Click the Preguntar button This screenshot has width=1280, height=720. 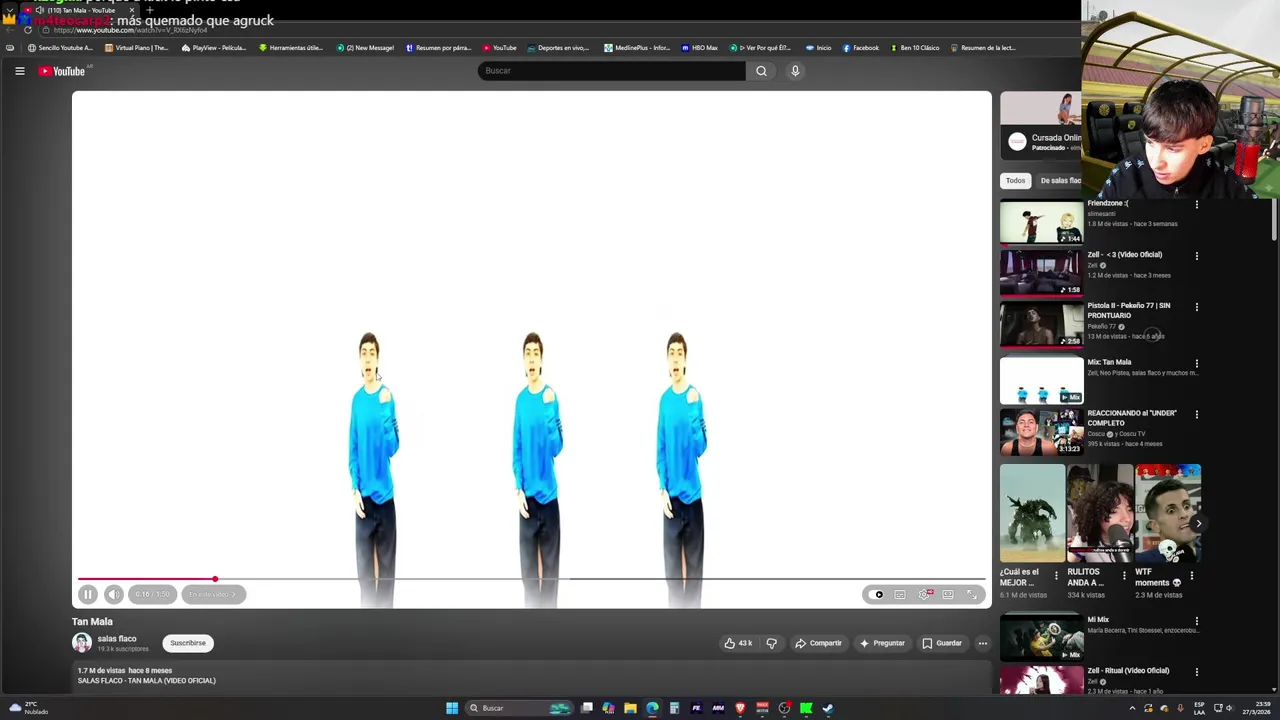click(x=882, y=643)
